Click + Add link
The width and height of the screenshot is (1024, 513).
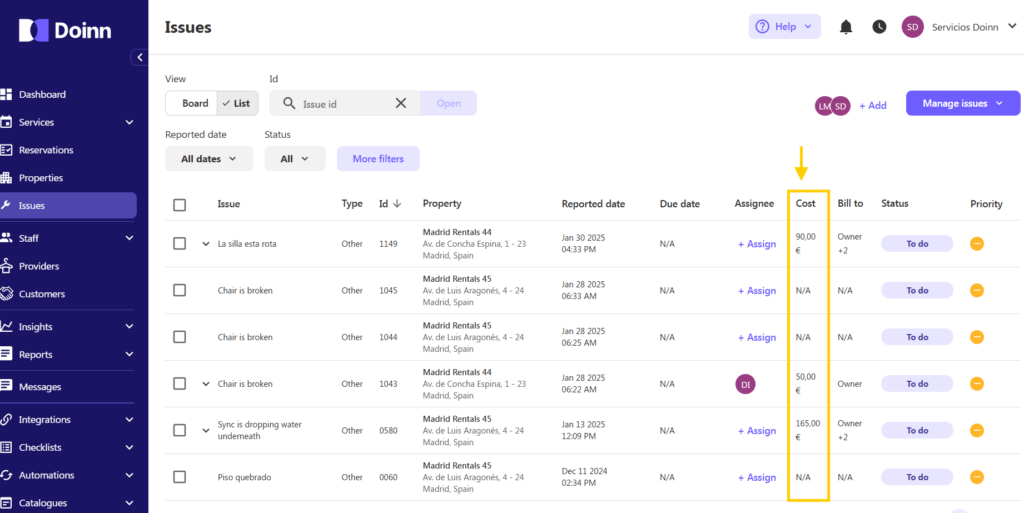(872, 106)
